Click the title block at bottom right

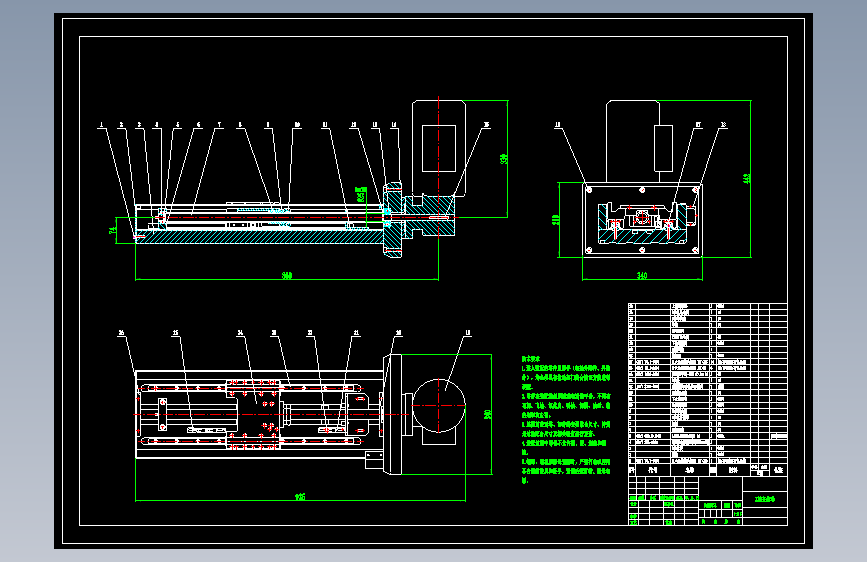point(708,501)
